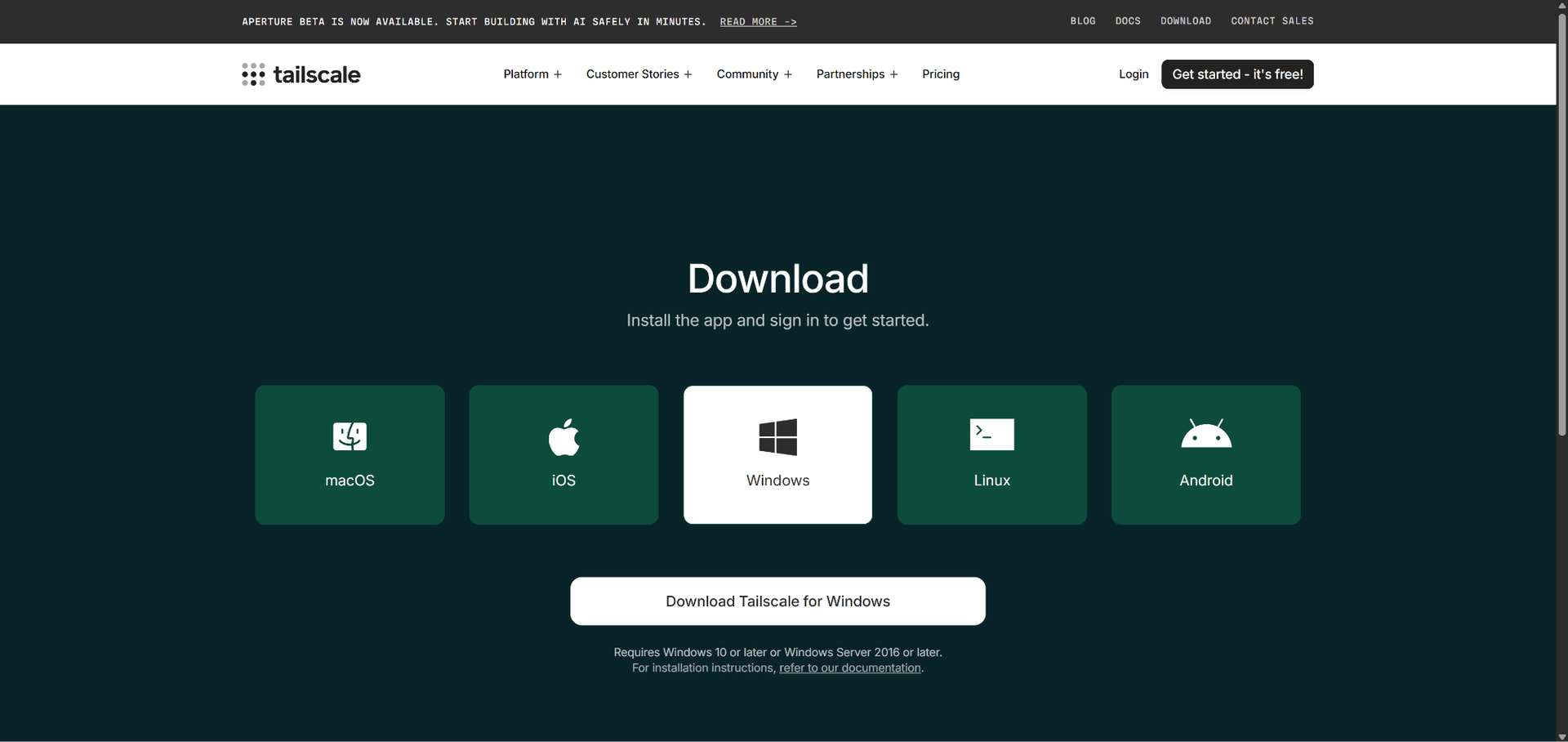Select the macOS label text
This screenshot has height=742, width=1568.
[x=350, y=481]
